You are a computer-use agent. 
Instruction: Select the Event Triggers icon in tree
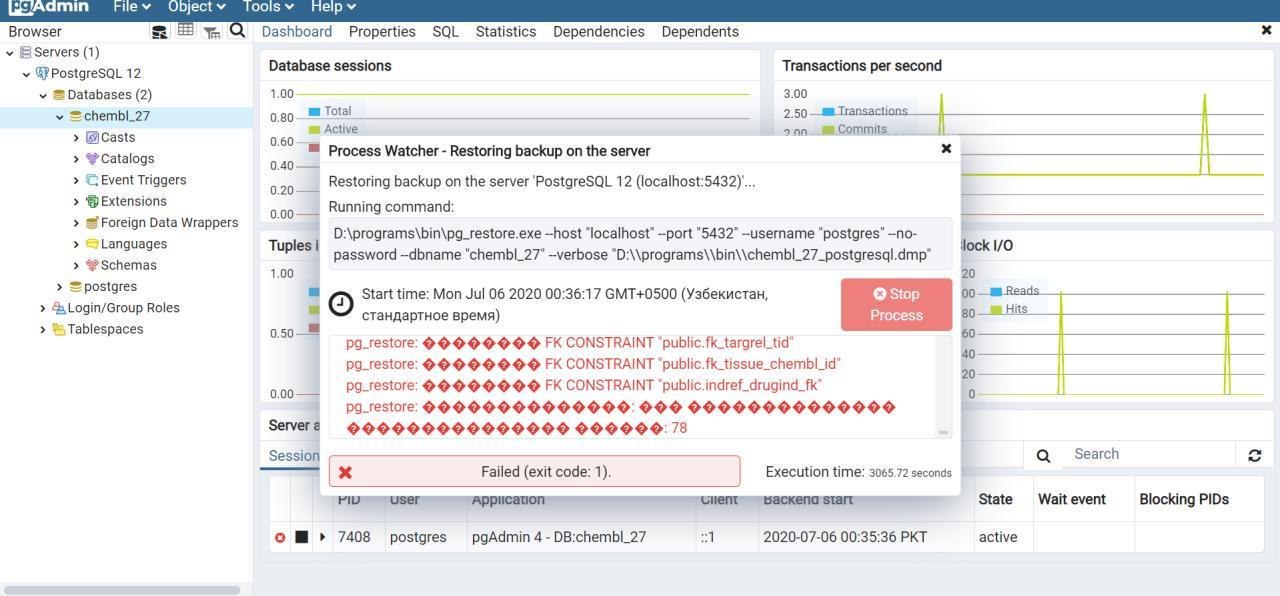[92, 180]
